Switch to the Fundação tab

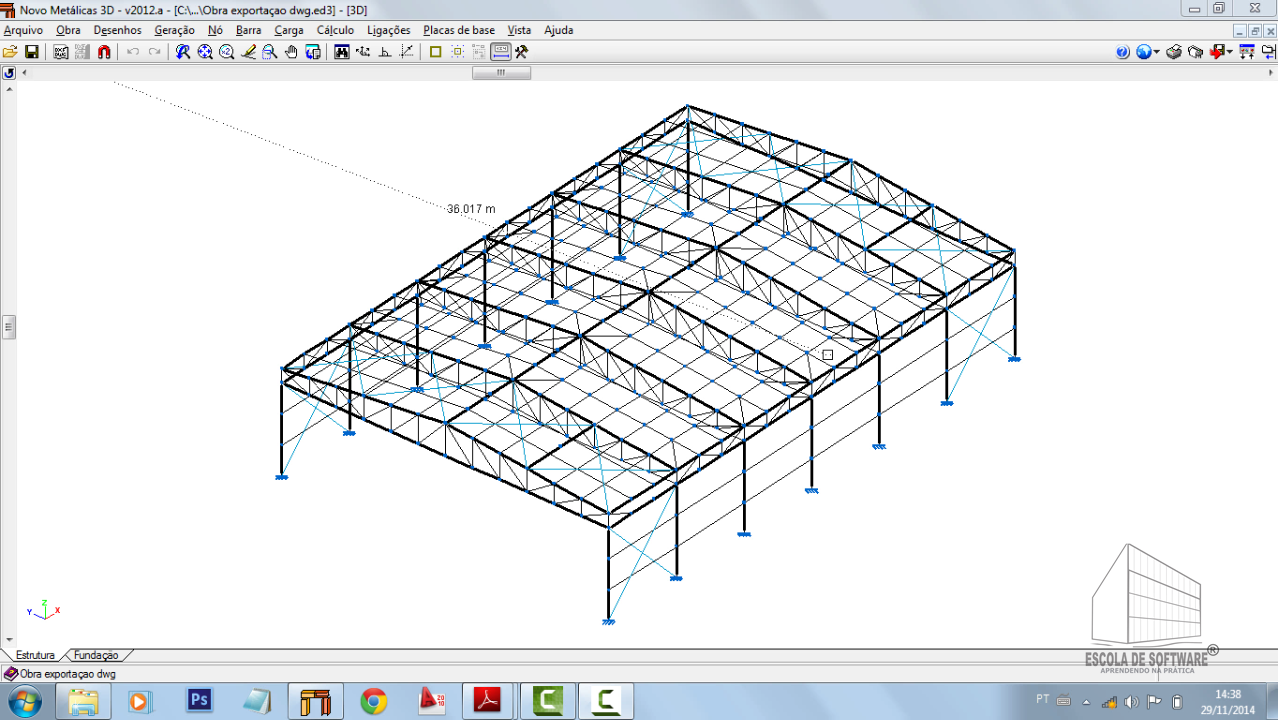[x=96, y=655]
